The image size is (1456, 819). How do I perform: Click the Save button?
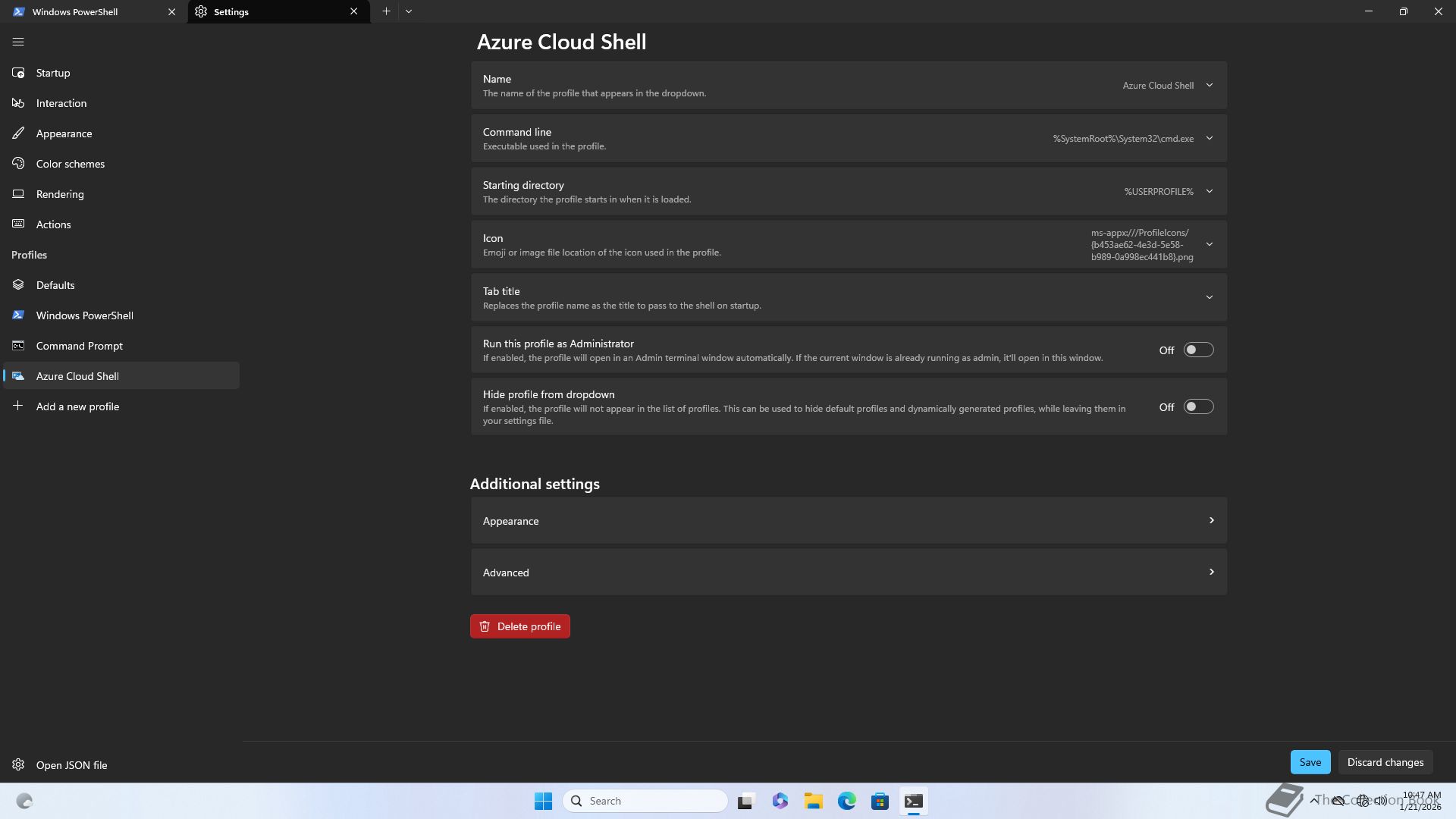click(1310, 762)
